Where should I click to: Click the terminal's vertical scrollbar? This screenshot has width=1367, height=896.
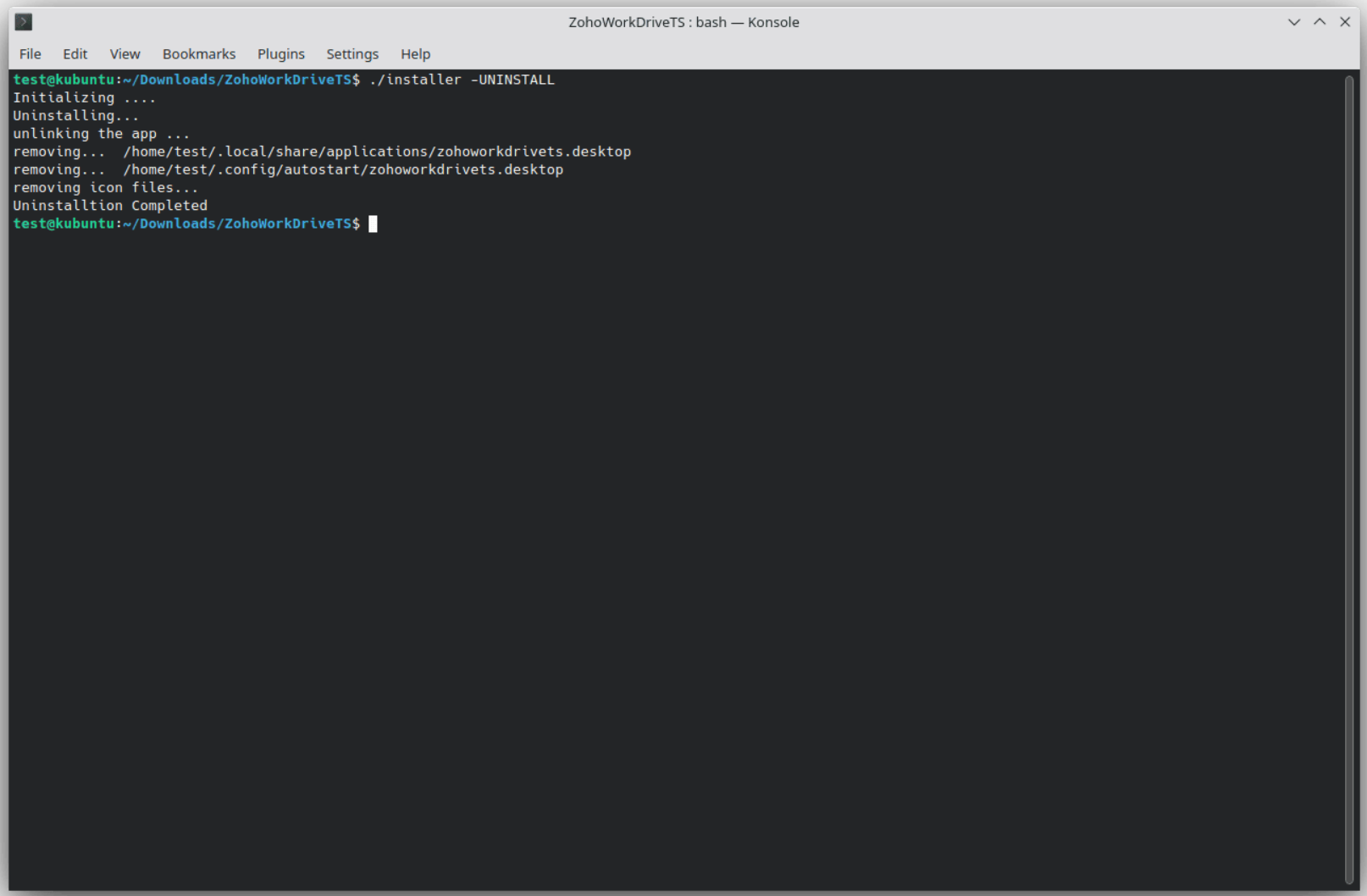tap(1349, 479)
